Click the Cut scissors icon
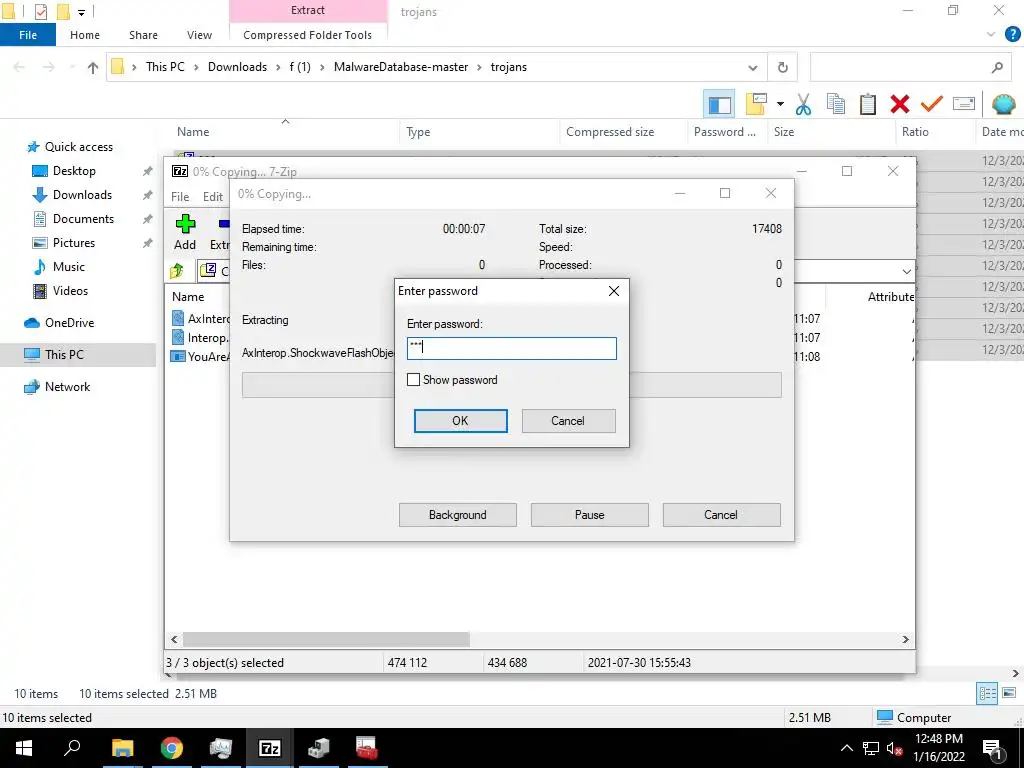This screenshot has height=768, width=1024. tap(803, 104)
